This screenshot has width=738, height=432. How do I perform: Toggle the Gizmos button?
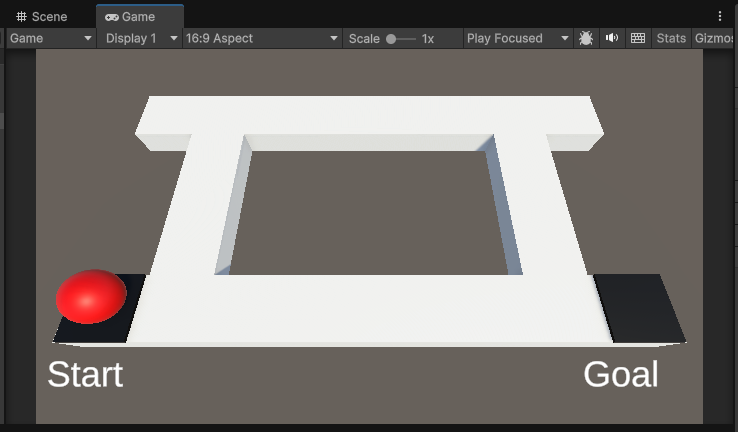point(714,38)
